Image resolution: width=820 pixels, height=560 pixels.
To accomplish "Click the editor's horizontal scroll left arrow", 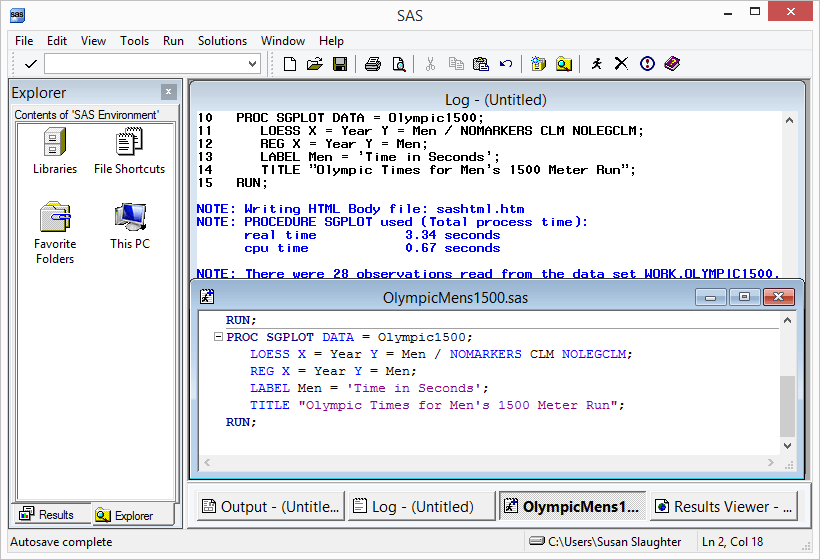I will coord(207,462).
